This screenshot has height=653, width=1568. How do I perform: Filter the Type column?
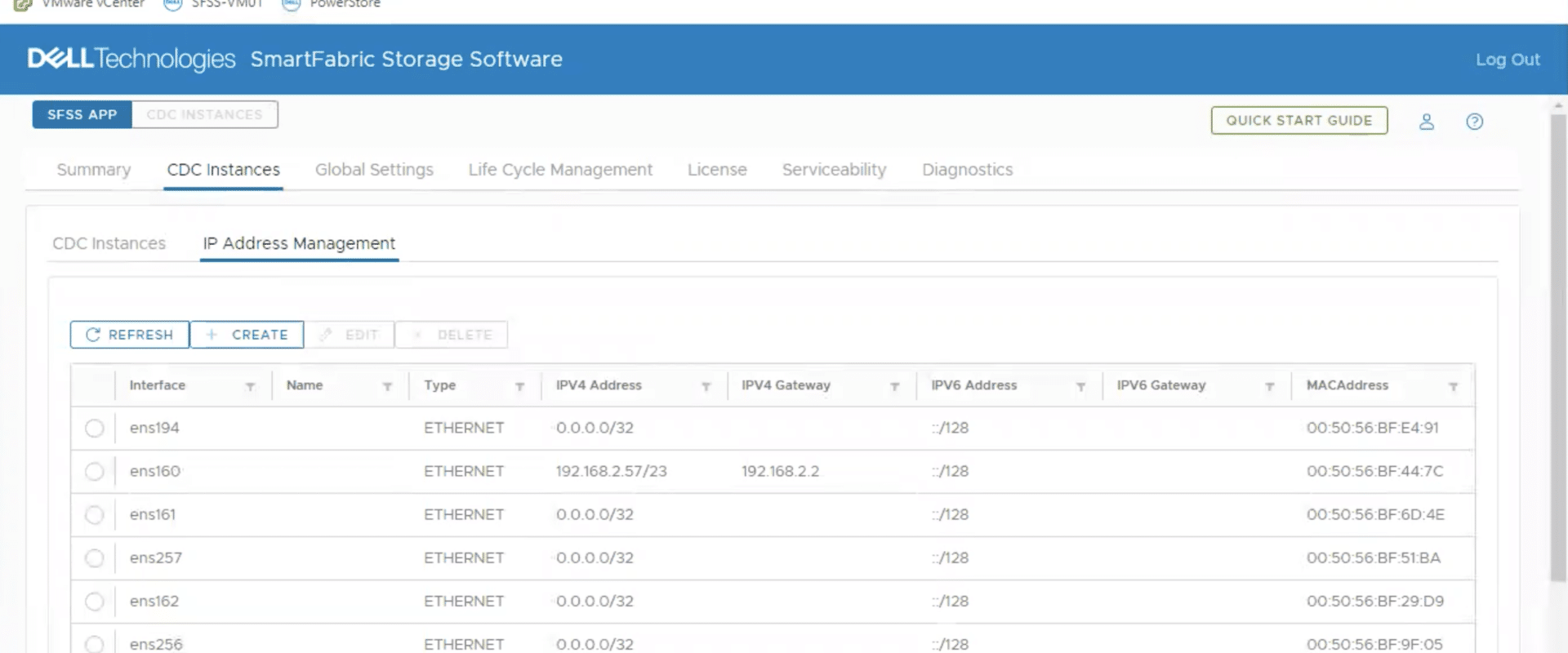point(519,386)
